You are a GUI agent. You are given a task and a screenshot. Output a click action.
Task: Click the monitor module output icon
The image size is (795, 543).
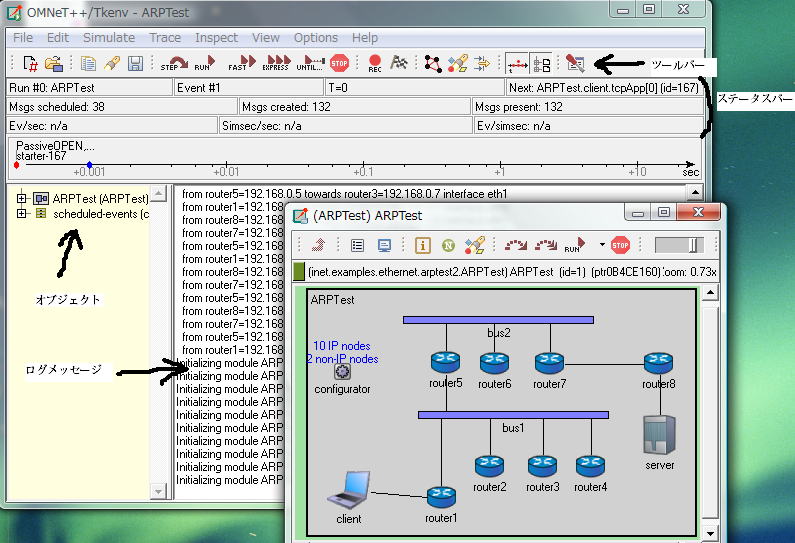point(384,245)
